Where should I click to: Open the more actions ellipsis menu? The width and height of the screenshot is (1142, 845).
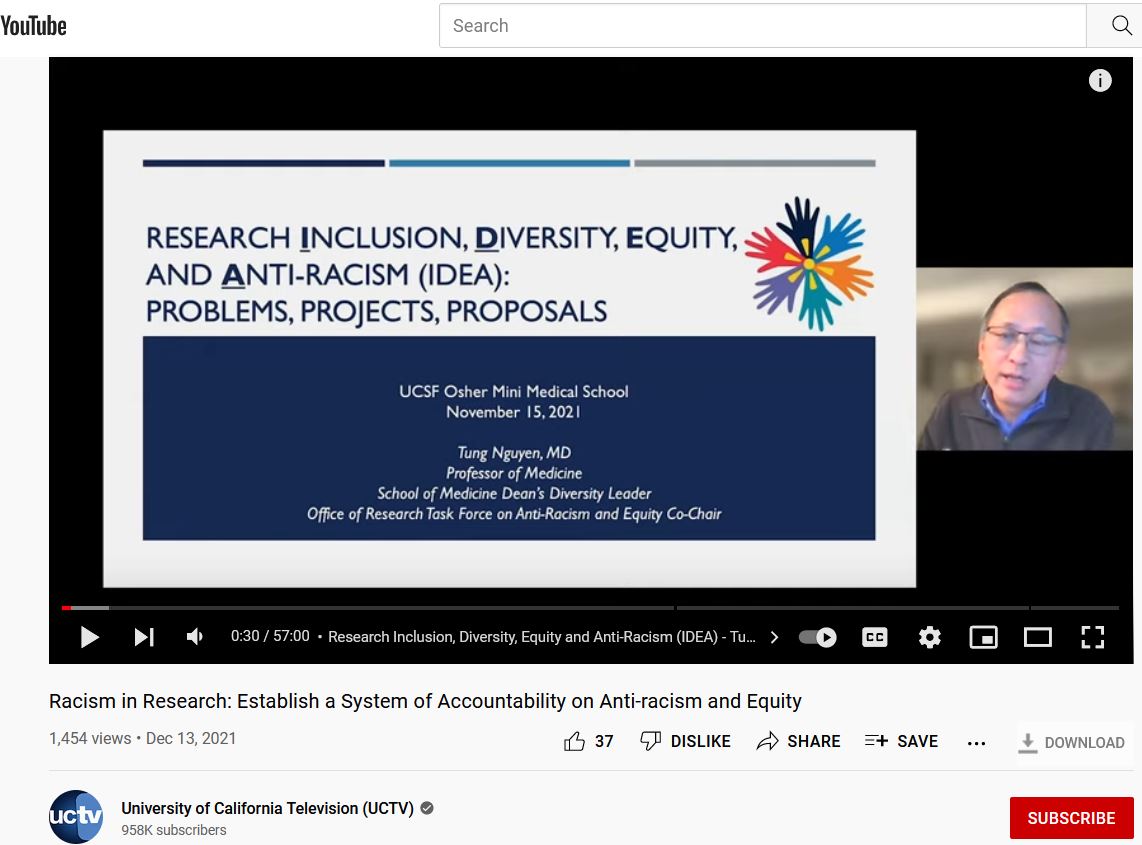click(x=976, y=743)
